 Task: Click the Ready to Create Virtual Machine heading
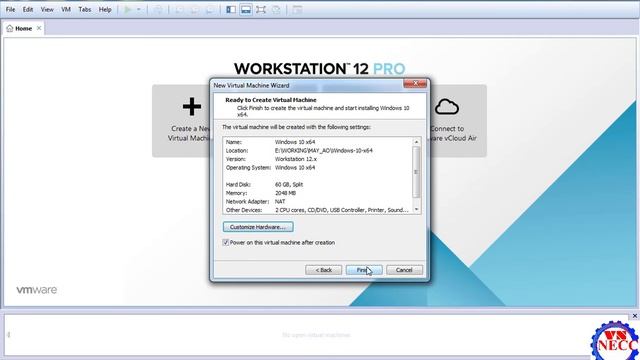coord(271,100)
